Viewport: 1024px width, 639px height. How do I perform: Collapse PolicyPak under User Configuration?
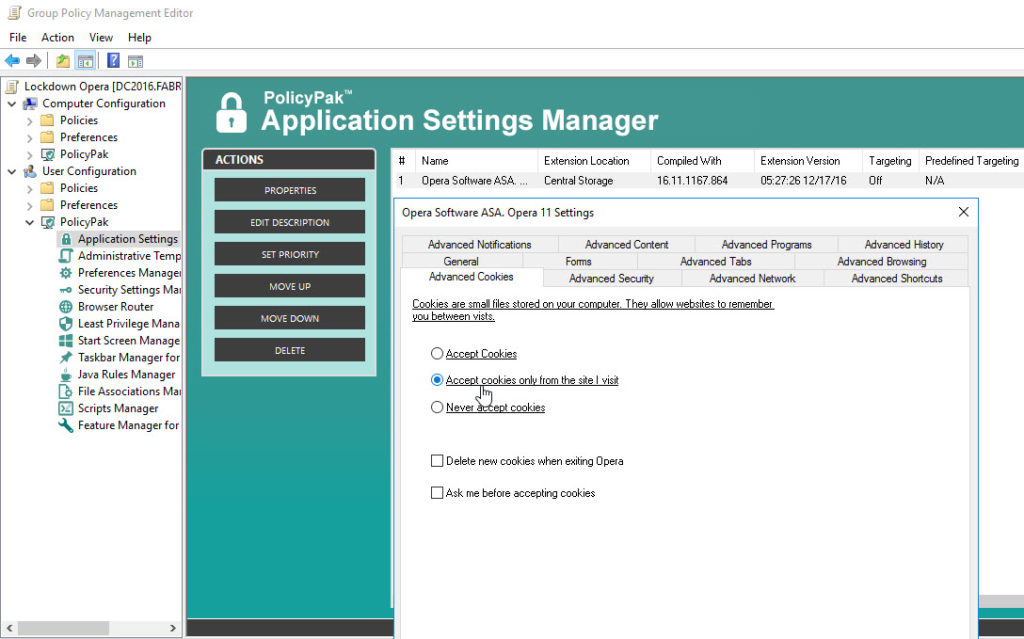(x=29, y=222)
